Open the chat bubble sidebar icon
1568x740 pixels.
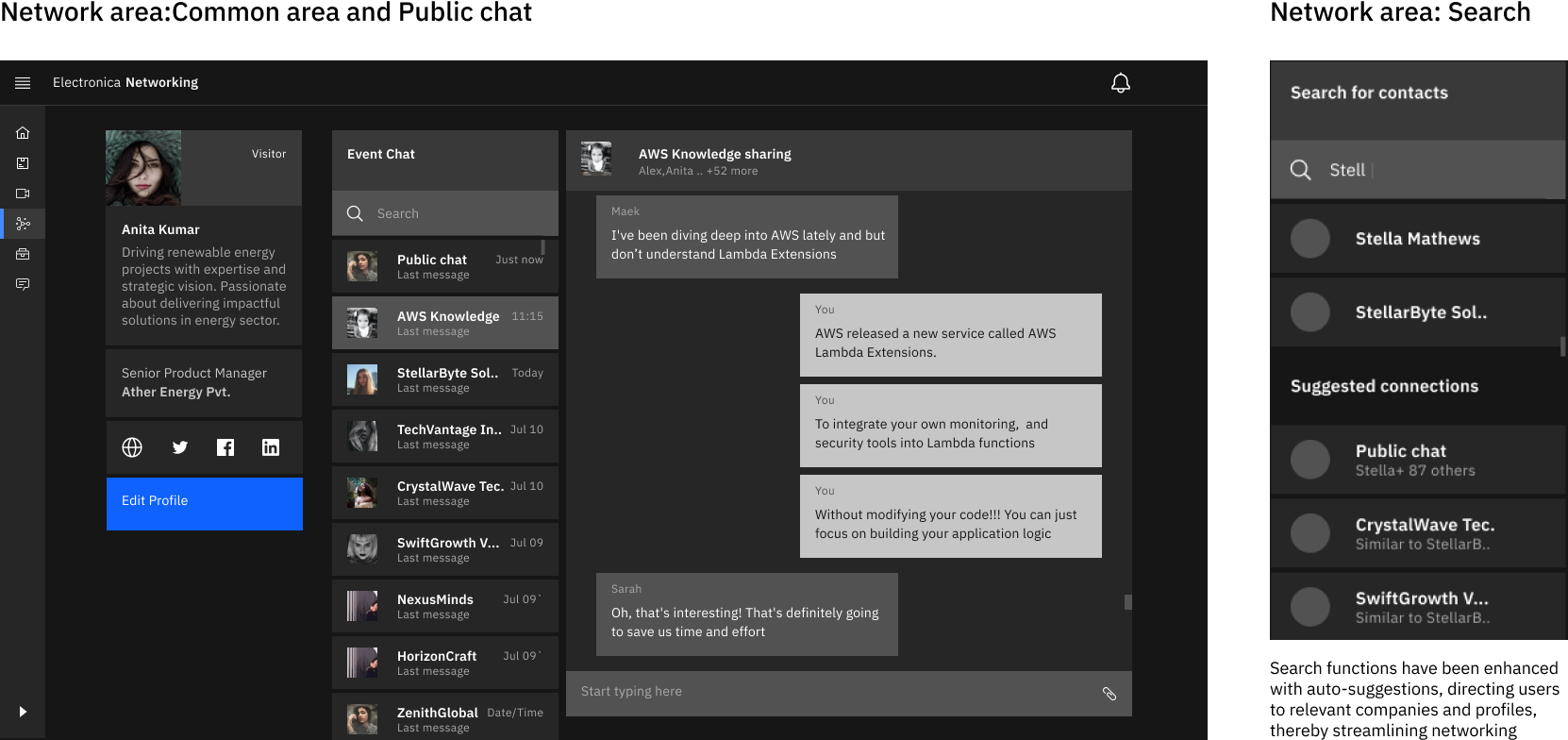click(23, 284)
